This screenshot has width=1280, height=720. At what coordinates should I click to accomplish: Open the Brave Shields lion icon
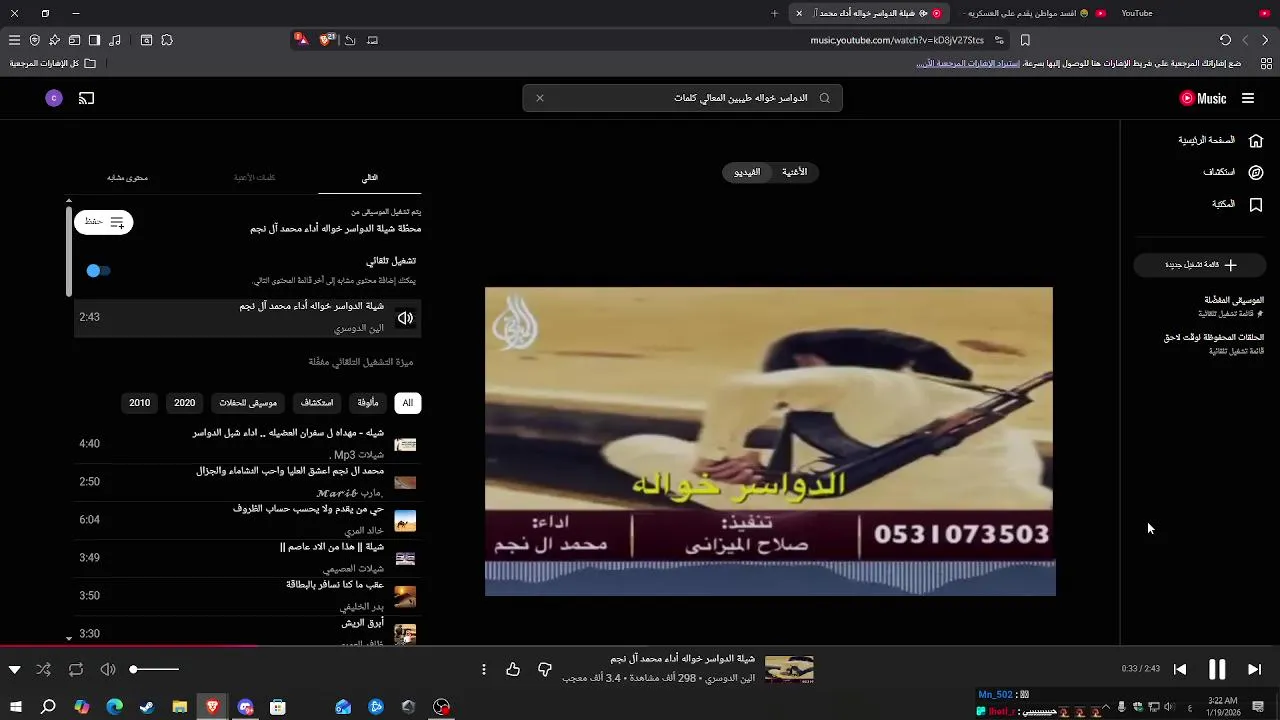(326, 40)
